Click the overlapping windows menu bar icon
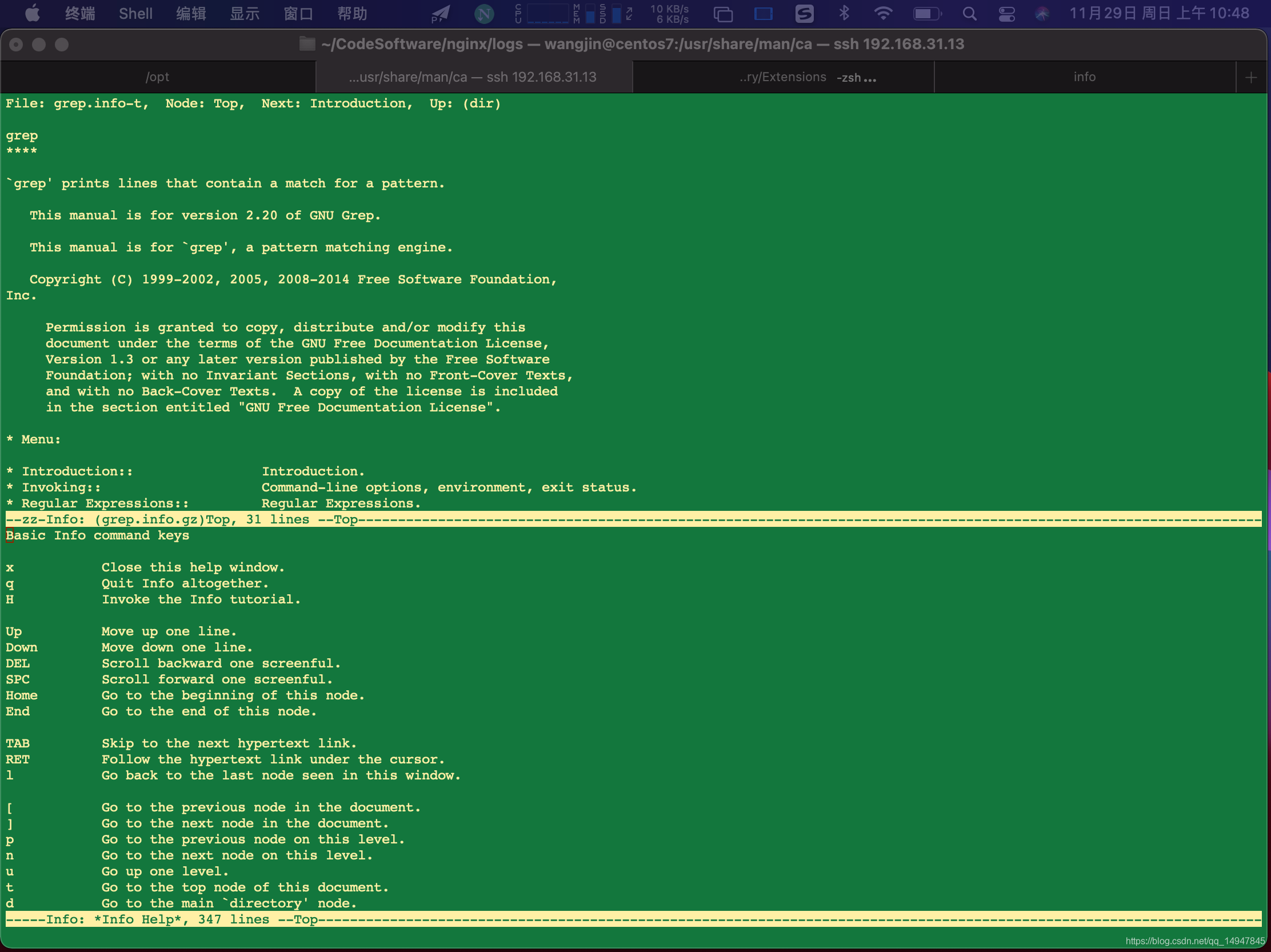The height and width of the screenshot is (952, 1271). click(723, 14)
